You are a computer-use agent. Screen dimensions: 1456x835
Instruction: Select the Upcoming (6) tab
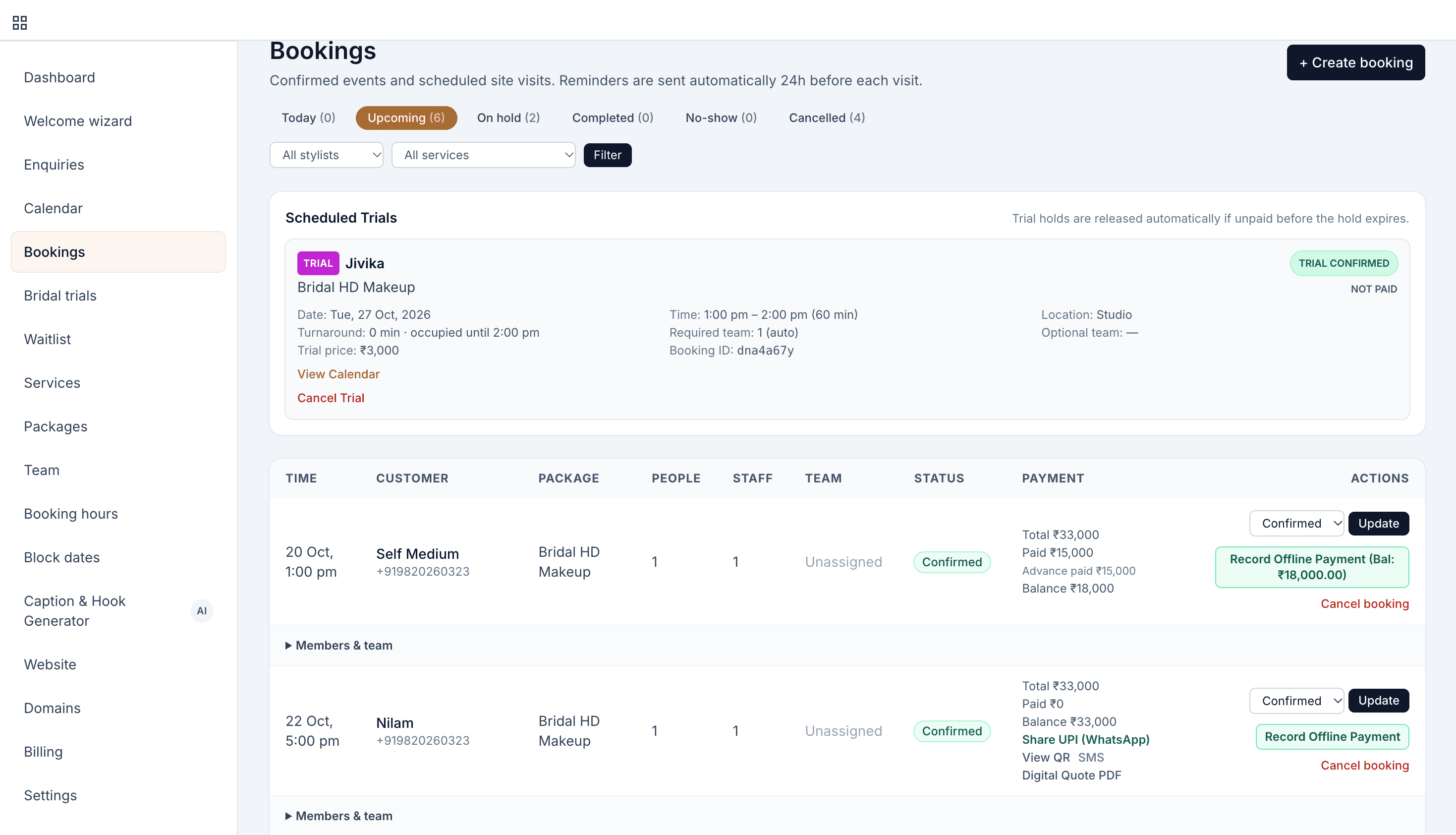pos(406,118)
